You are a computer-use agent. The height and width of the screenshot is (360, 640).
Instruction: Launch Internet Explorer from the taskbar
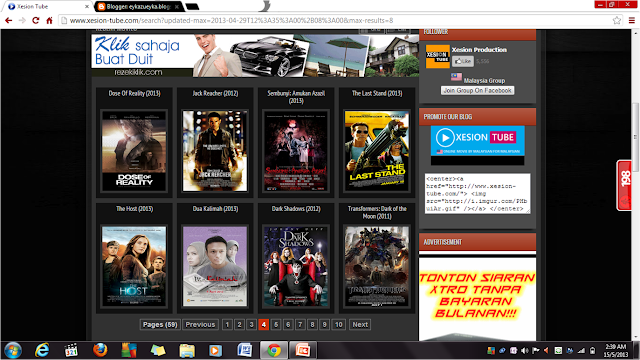click(42, 350)
